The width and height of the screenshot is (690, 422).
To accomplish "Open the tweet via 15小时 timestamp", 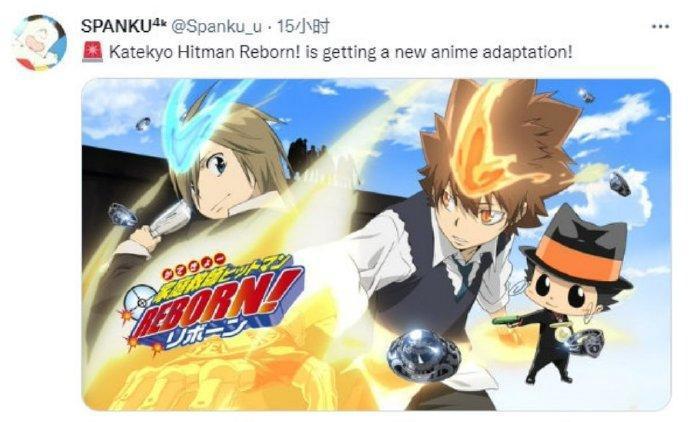I will pyautogui.click(x=303, y=27).
